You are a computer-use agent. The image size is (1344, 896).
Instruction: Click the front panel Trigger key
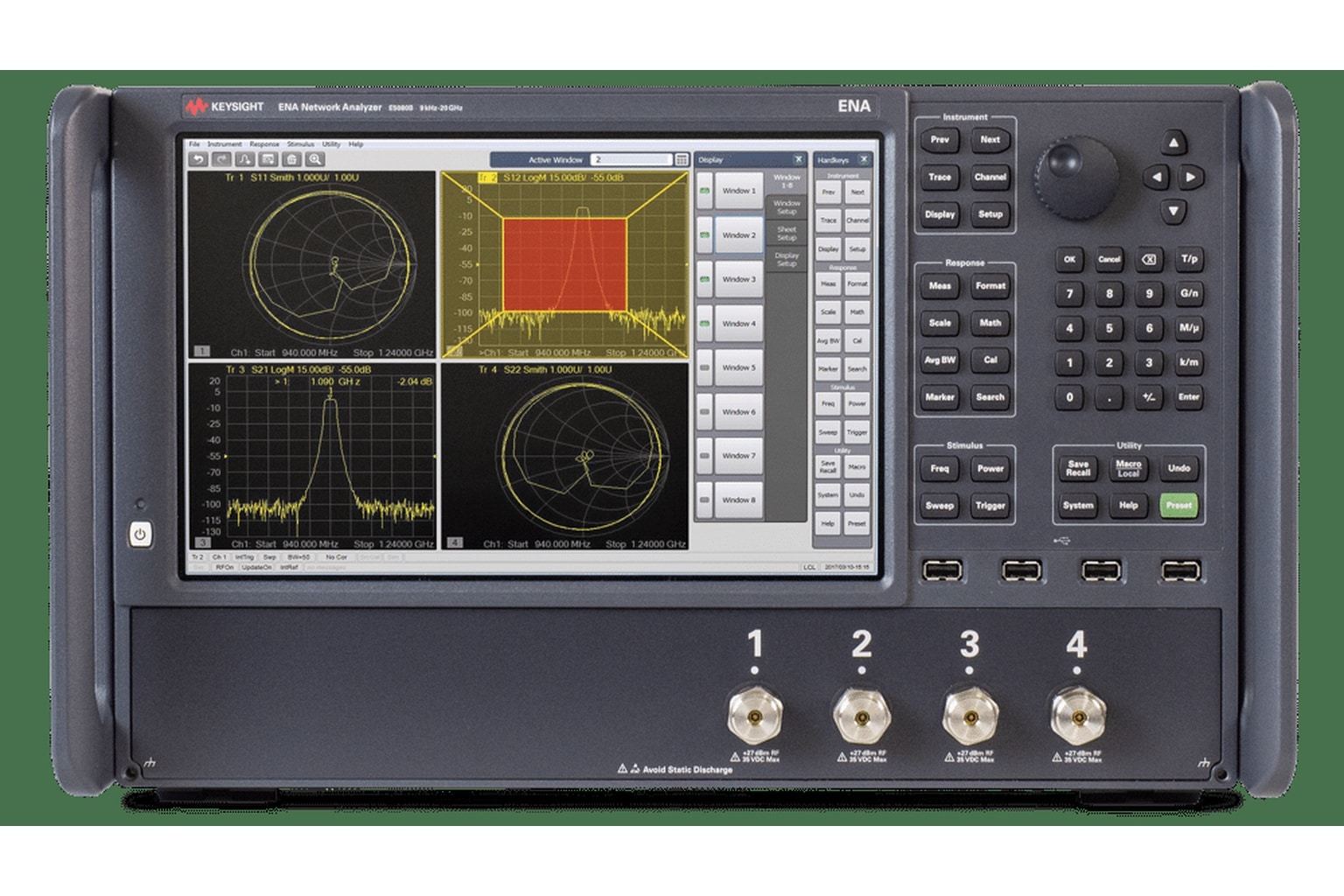[990, 505]
